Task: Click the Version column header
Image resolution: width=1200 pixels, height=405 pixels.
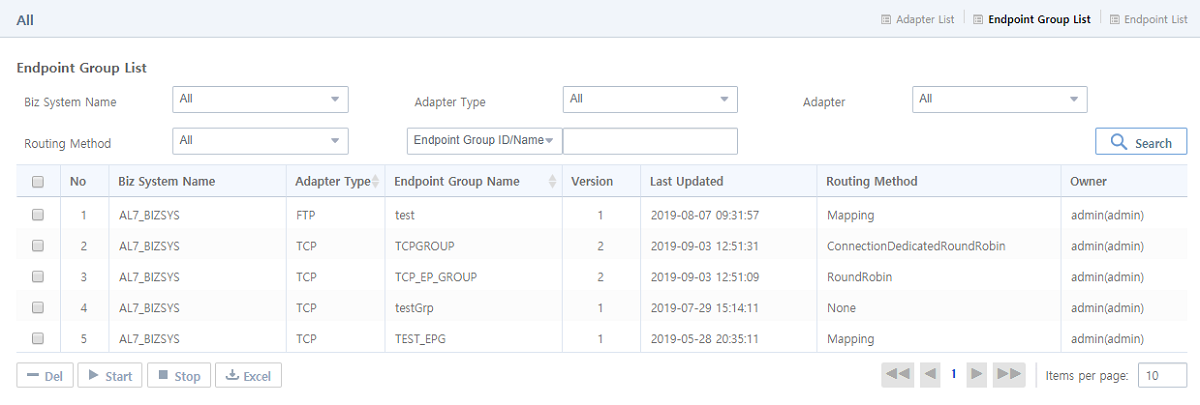Action: tap(592, 182)
